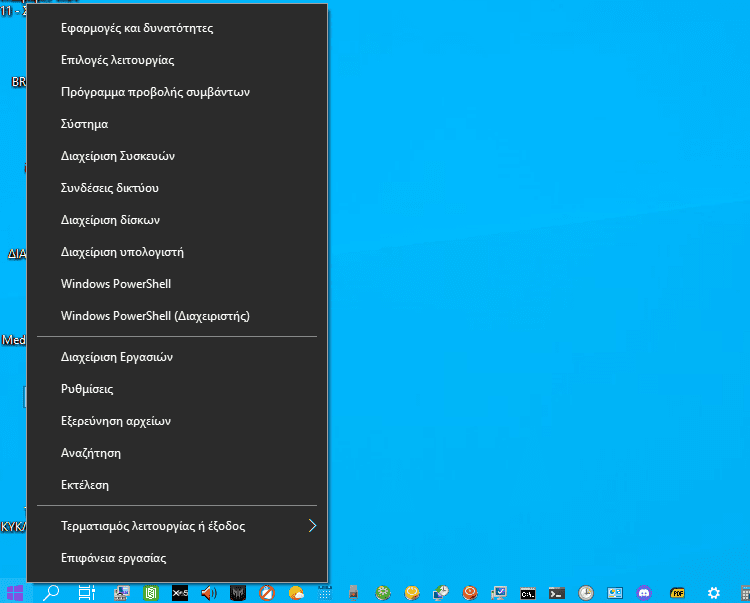
Task: Open Εφαρμογές και δυνατότητες
Action: pos(137,28)
